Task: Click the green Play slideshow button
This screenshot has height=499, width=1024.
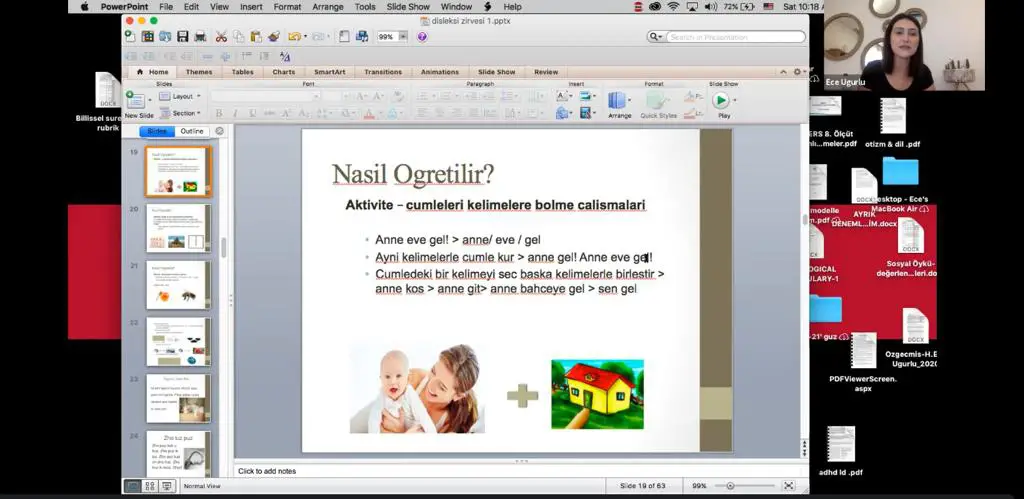Action: click(x=720, y=100)
